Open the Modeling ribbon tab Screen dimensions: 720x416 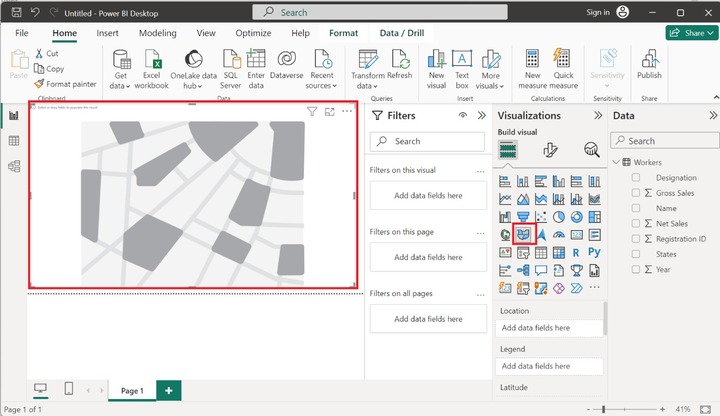157,33
